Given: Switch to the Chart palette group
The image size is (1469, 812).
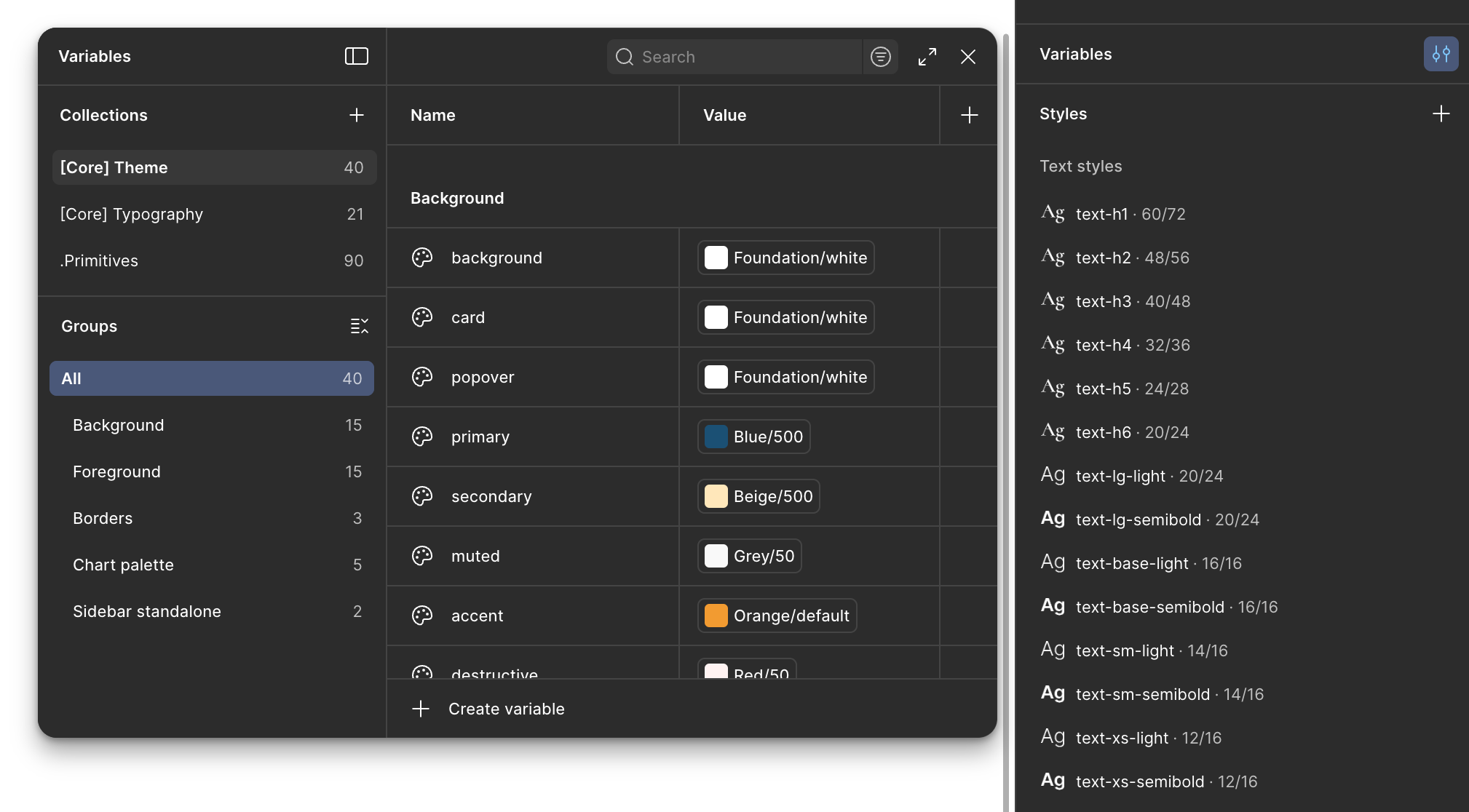Looking at the screenshot, I should (123, 565).
